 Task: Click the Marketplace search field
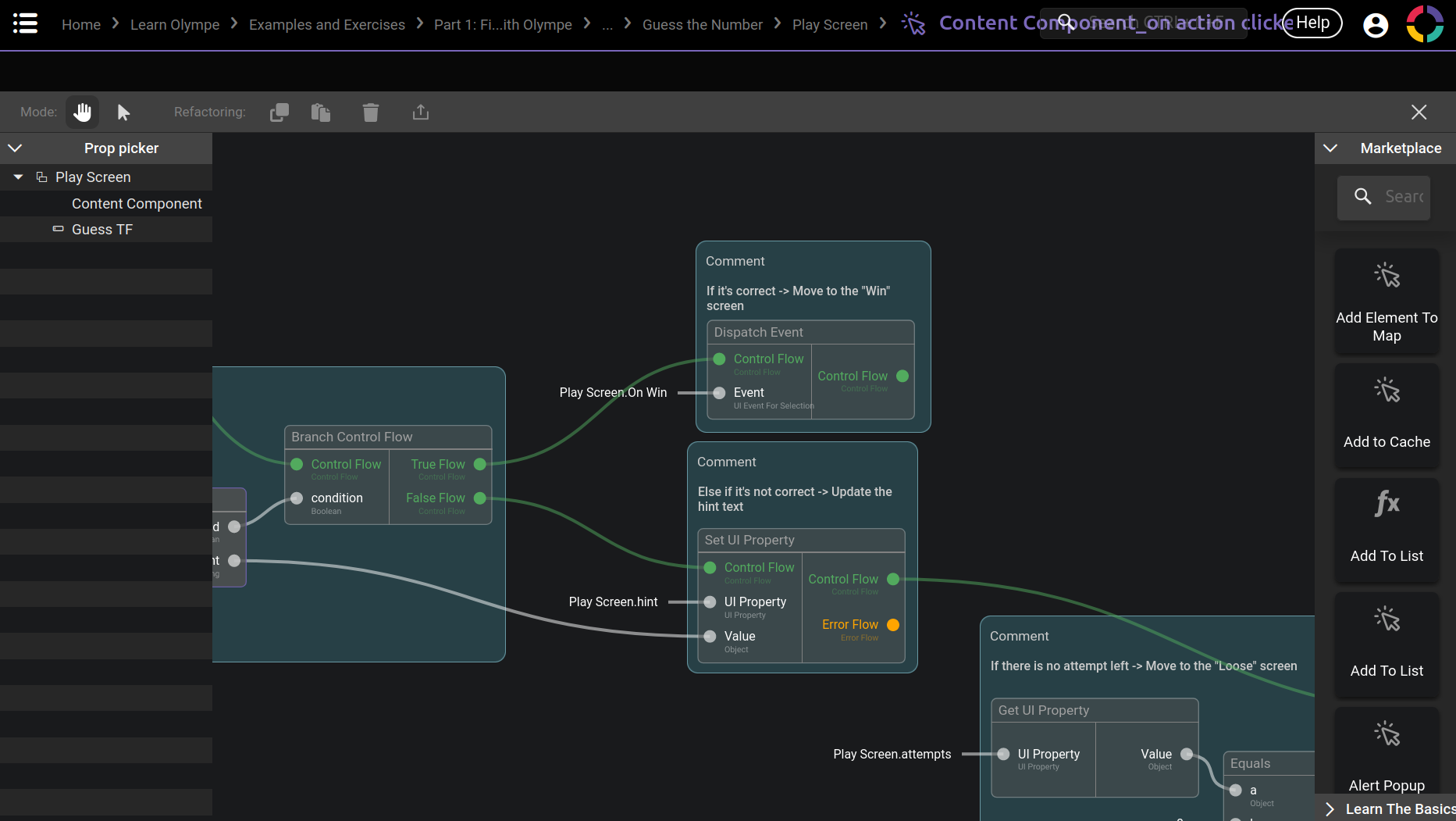click(x=1403, y=197)
